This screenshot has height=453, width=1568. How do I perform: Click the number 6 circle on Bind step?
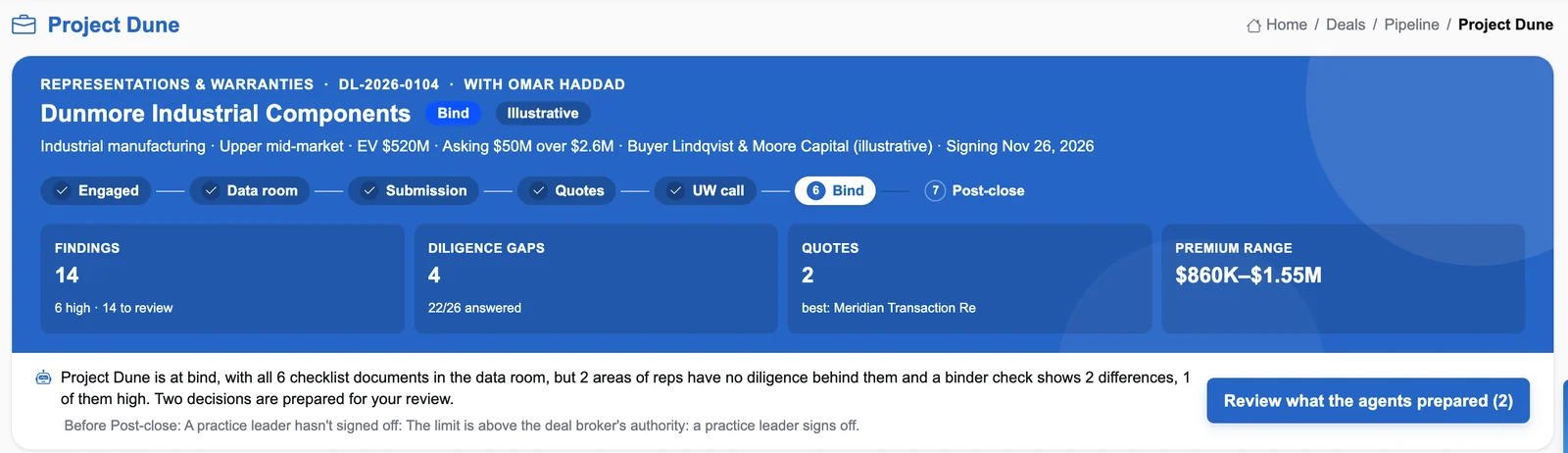pos(816,191)
